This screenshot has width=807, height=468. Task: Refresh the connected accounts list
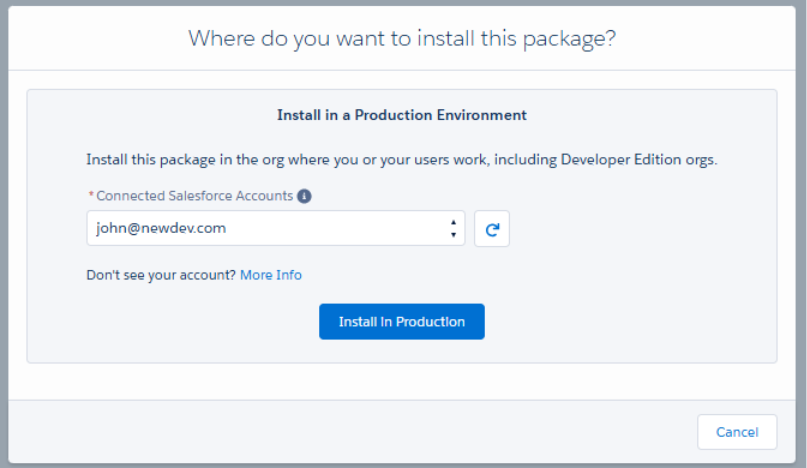(x=492, y=229)
